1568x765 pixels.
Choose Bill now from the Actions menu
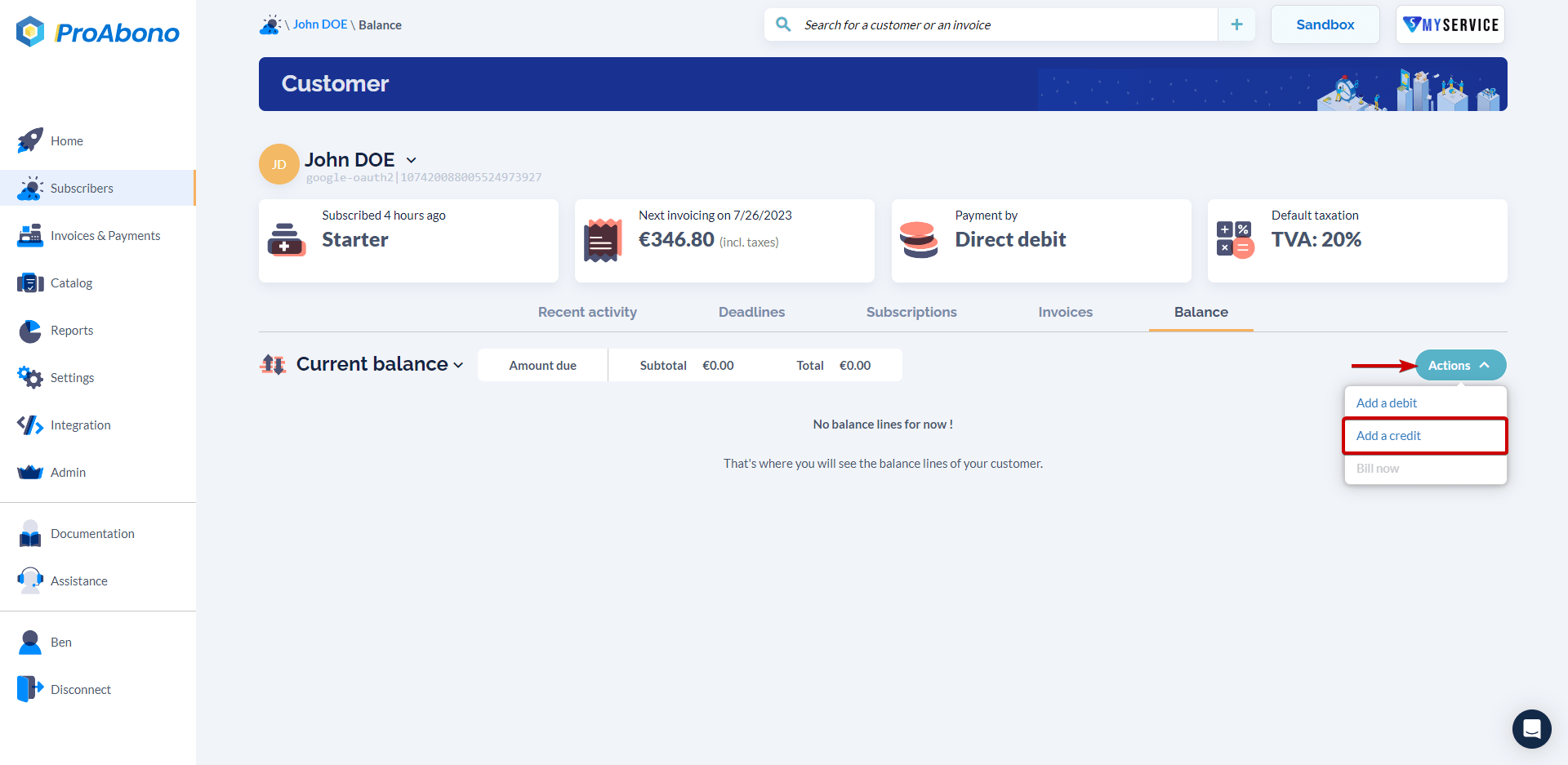tap(1377, 468)
